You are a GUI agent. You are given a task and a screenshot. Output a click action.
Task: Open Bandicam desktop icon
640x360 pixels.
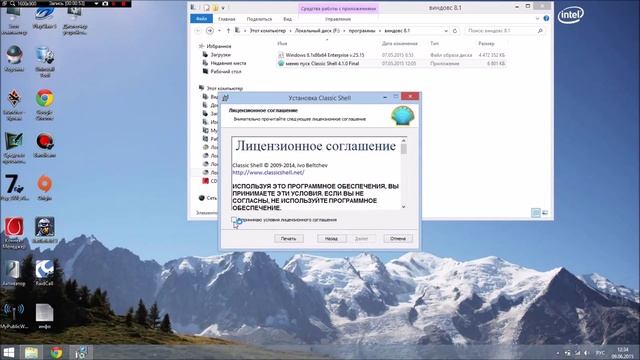point(44,145)
